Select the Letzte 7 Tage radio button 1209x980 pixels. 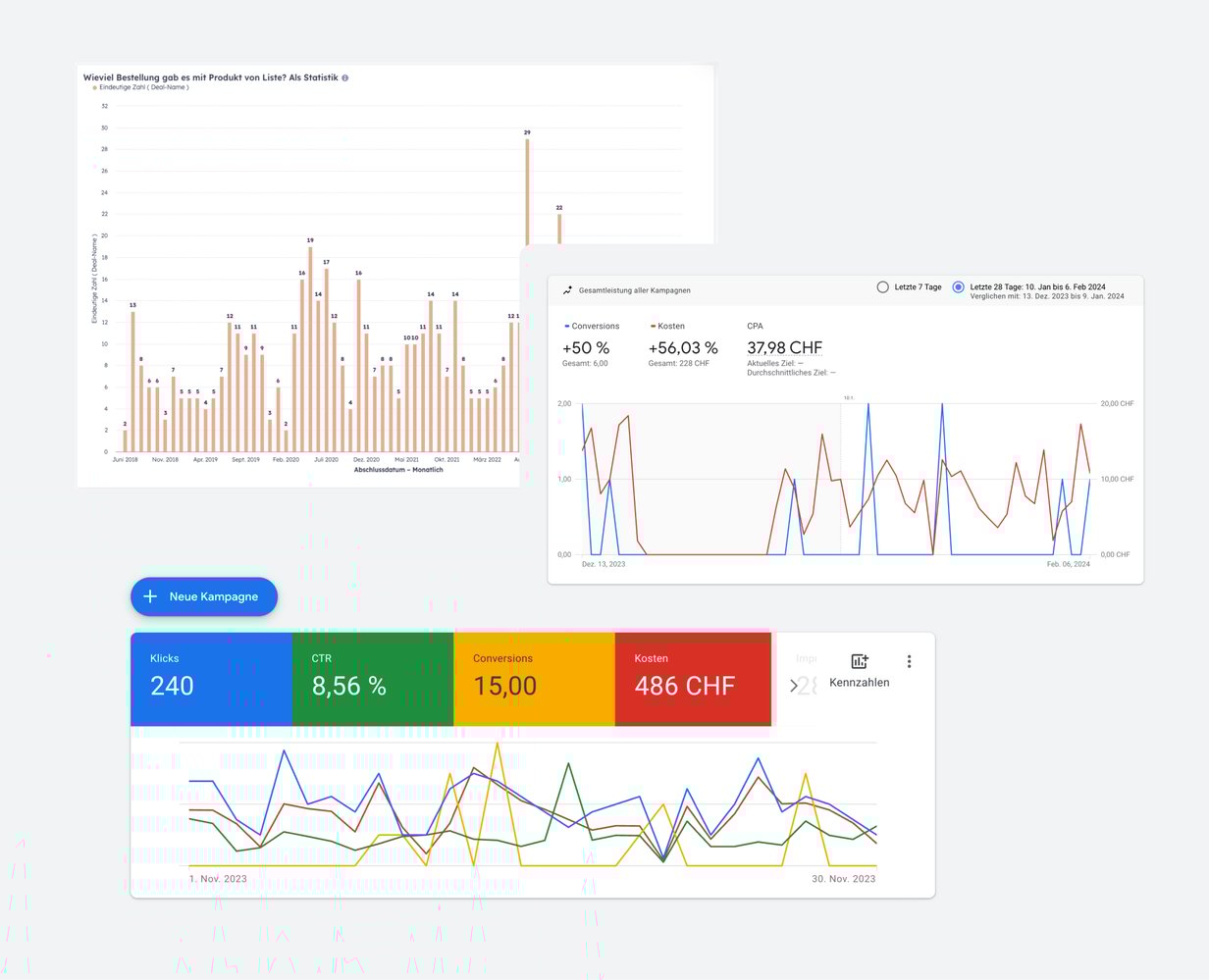[x=882, y=287]
